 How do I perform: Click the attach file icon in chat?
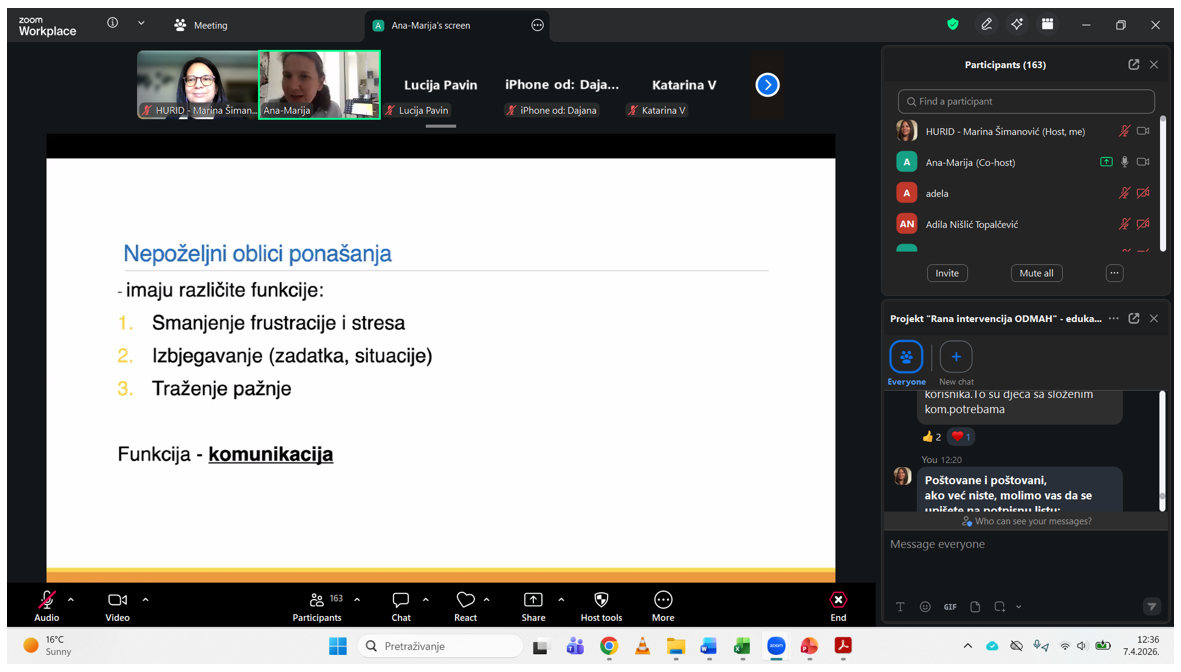(x=975, y=607)
